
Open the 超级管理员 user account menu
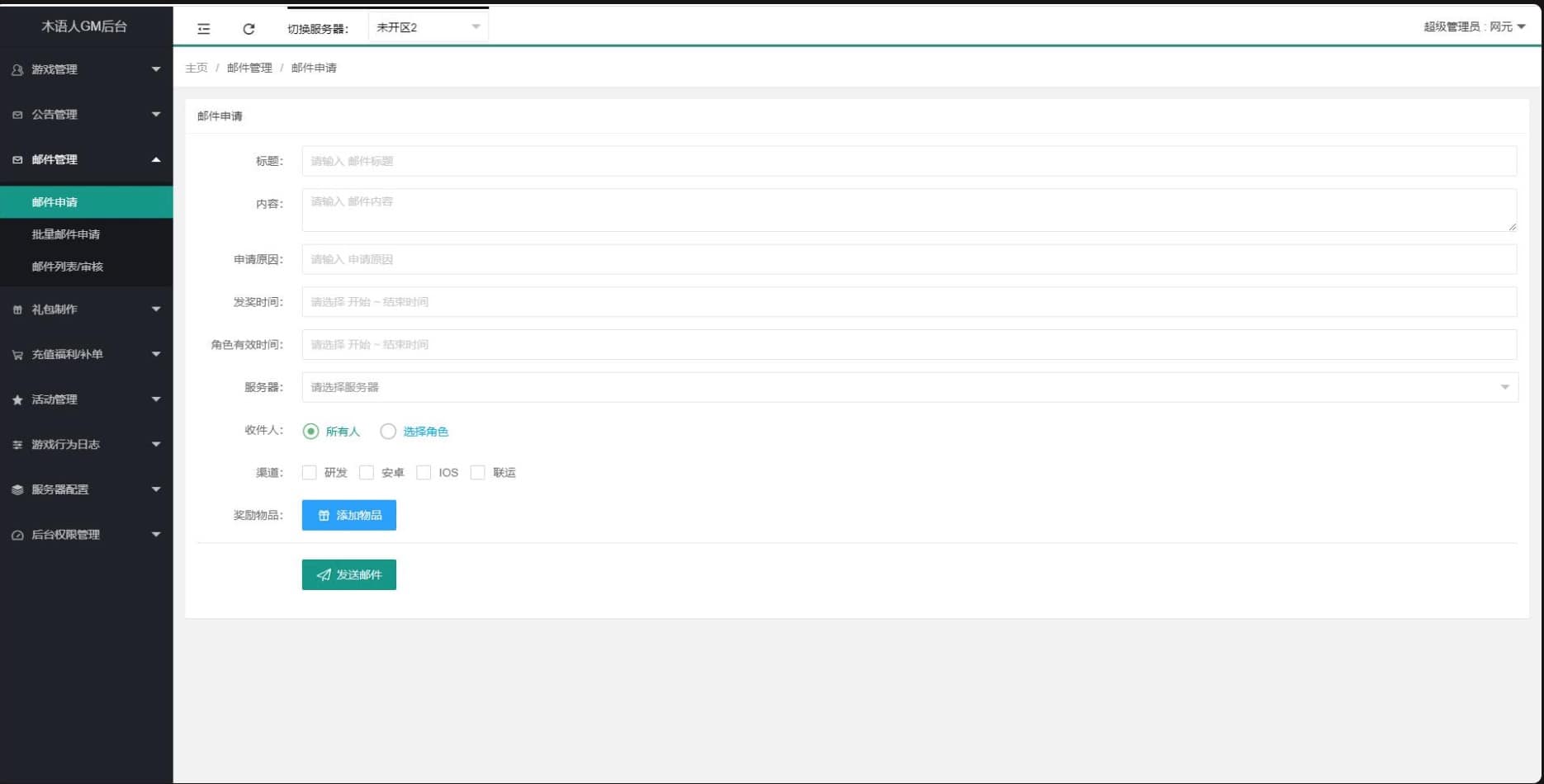coord(1474,27)
